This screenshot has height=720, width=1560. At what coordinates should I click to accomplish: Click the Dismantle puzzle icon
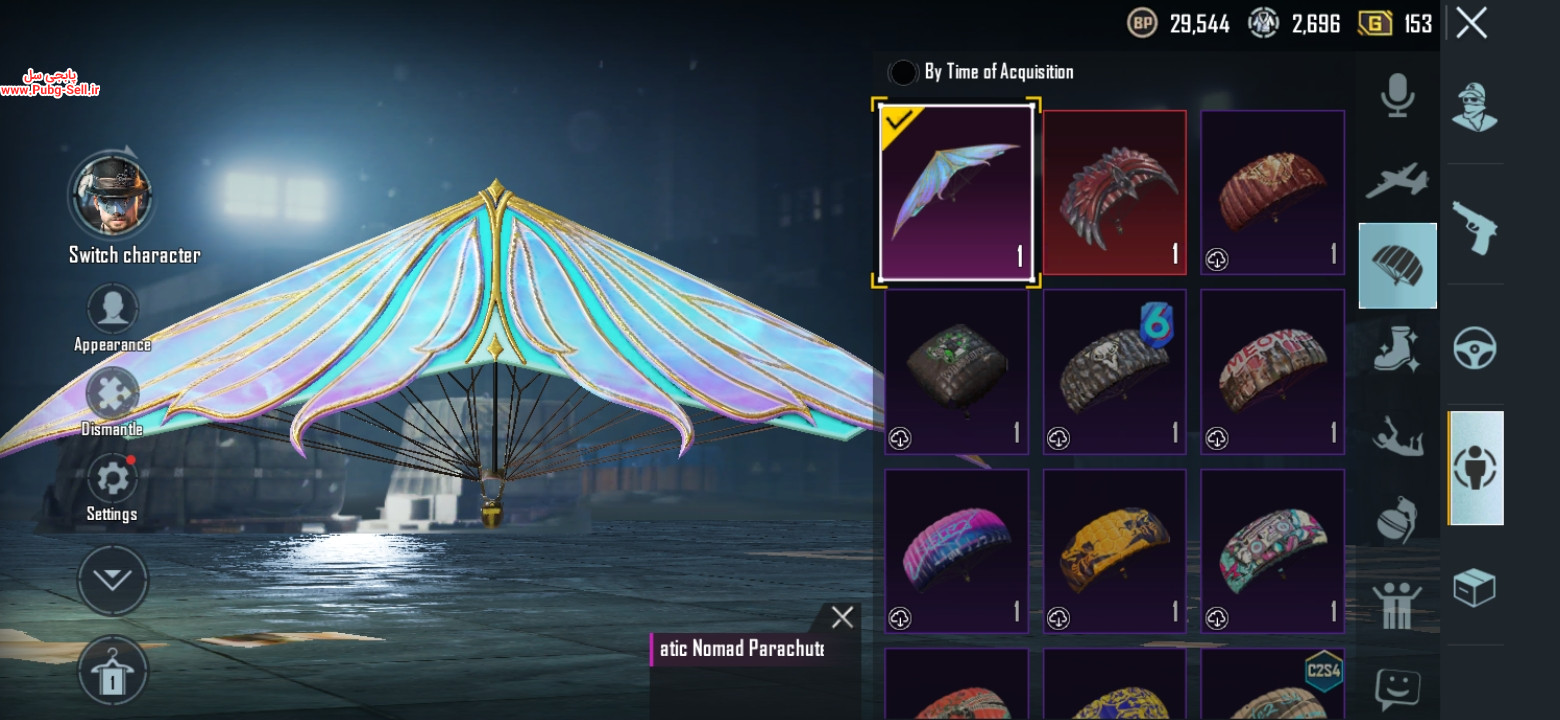click(112, 402)
